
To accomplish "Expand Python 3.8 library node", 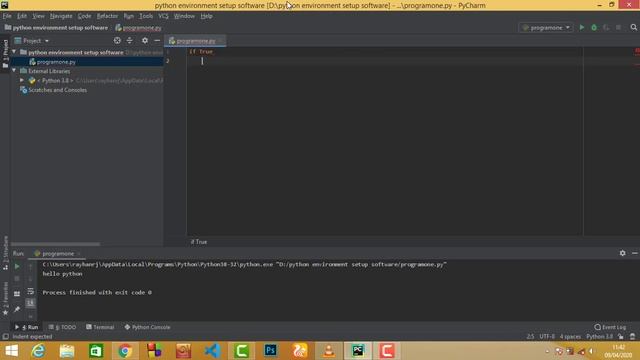I will click(x=22, y=80).
